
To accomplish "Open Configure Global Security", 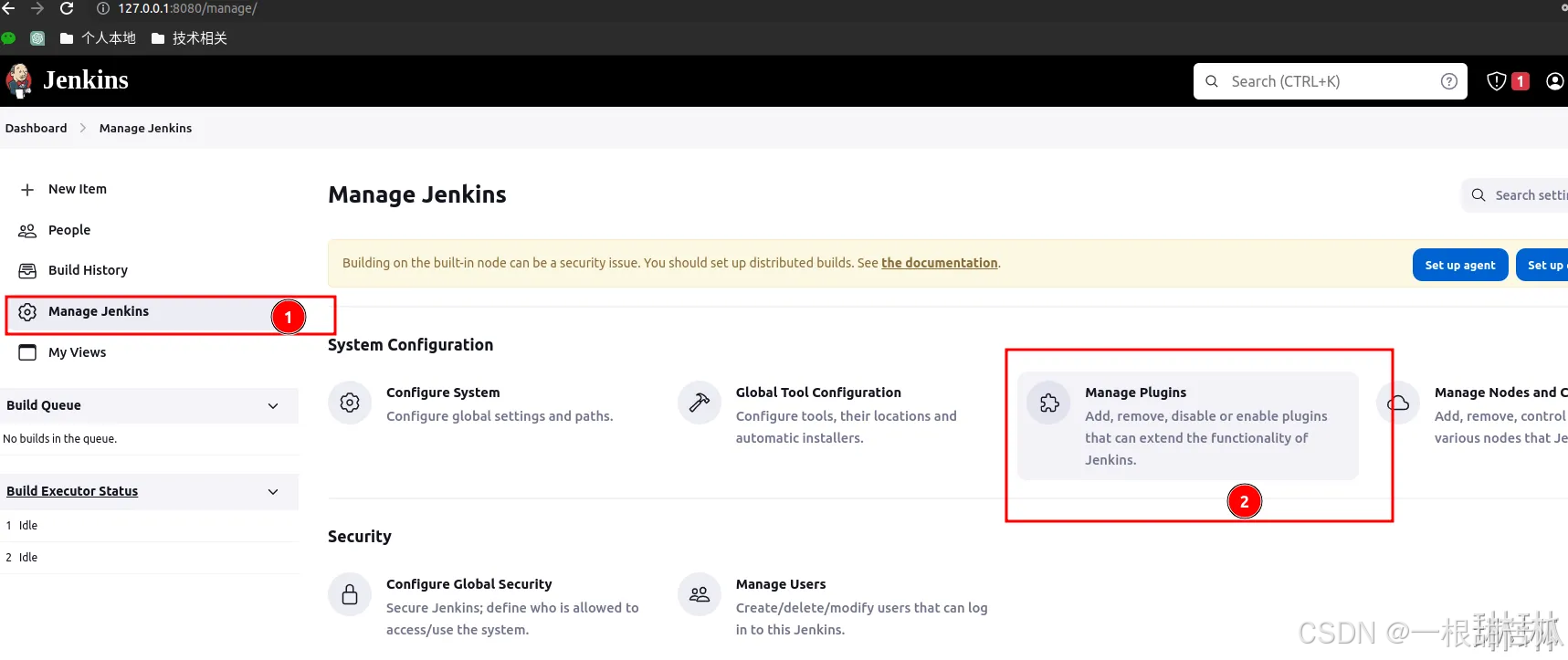I will click(x=469, y=584).
